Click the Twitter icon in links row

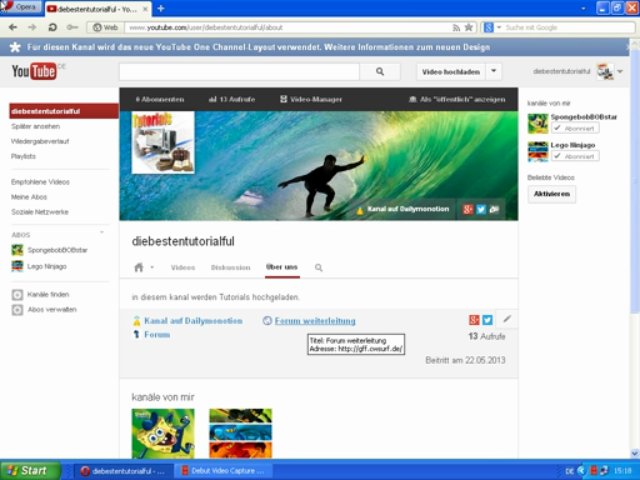point(488,320)
